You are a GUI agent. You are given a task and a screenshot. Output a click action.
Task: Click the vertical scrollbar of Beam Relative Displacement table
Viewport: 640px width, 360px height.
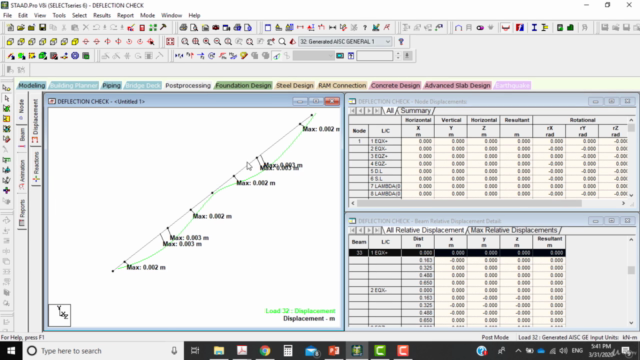point(631,281)
